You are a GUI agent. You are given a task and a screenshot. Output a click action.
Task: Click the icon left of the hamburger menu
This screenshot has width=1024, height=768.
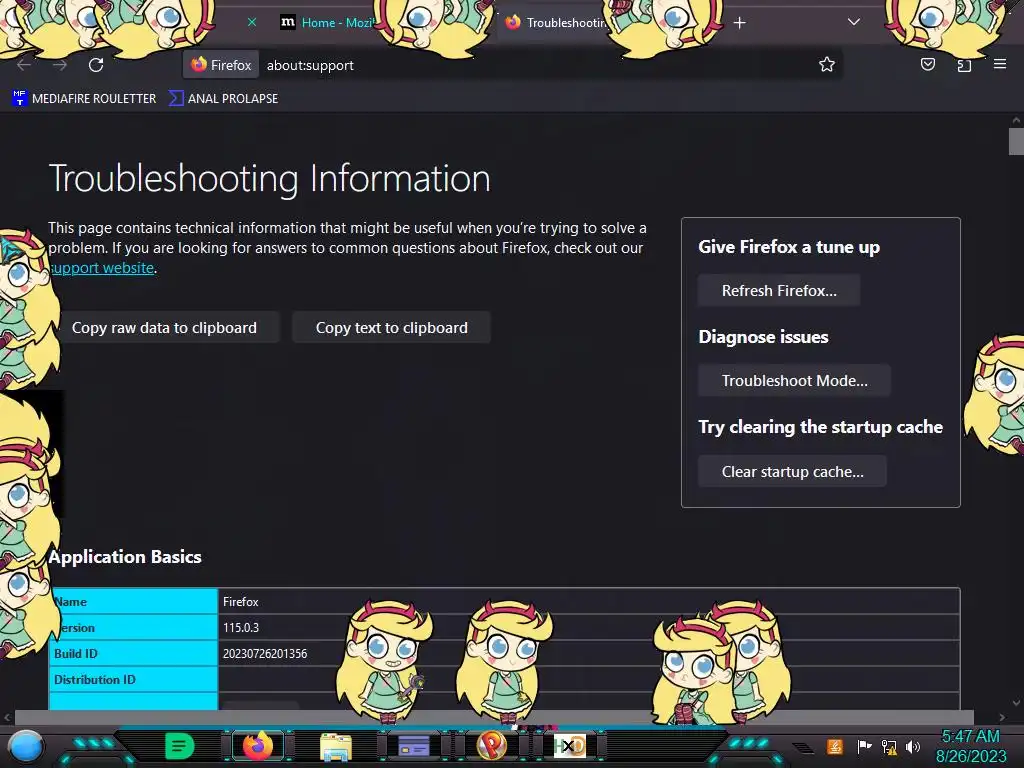[x=964, y=65]
